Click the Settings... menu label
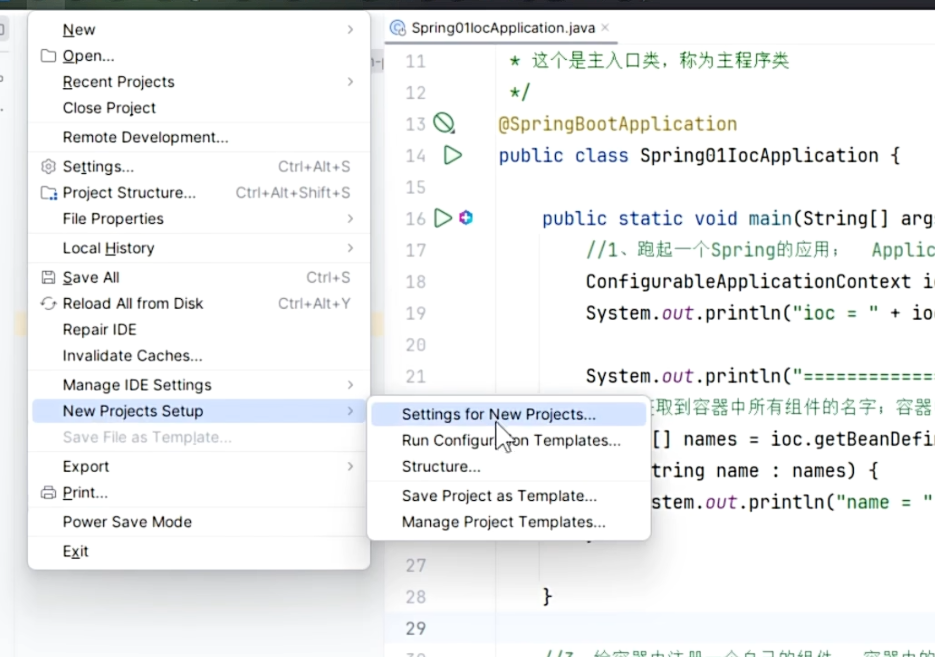 coord(98,166)
